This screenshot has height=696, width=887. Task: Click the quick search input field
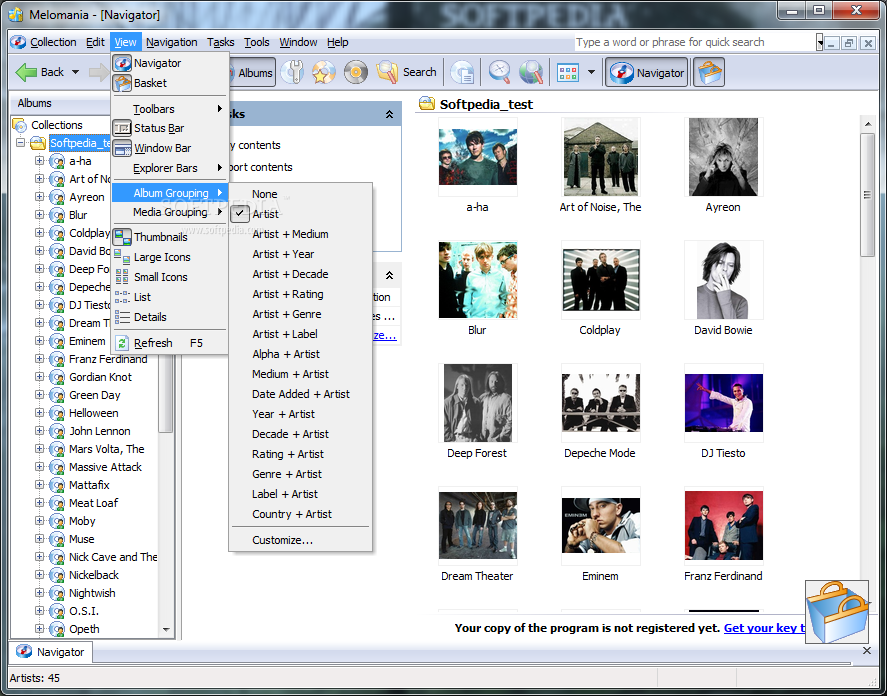(695, 42)
